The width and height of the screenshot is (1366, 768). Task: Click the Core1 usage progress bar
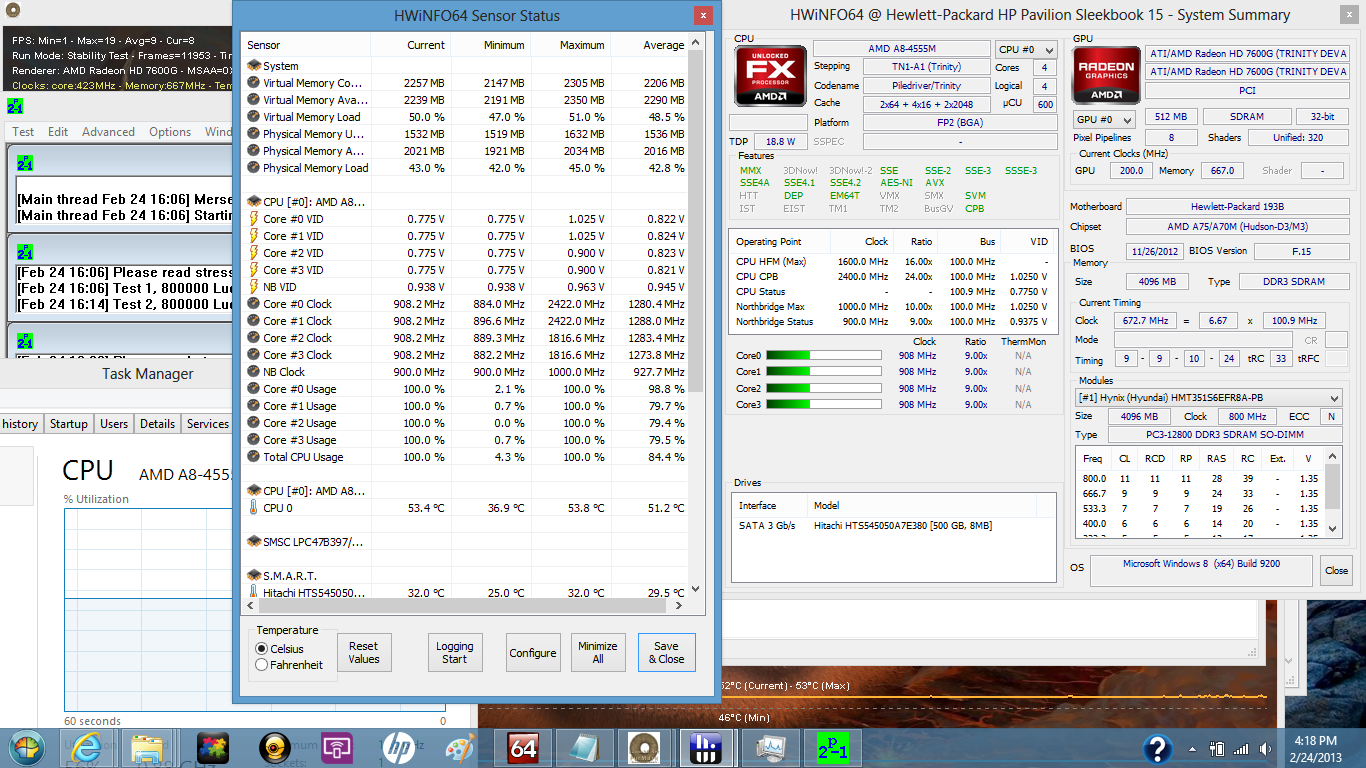[x=824, y=371]
